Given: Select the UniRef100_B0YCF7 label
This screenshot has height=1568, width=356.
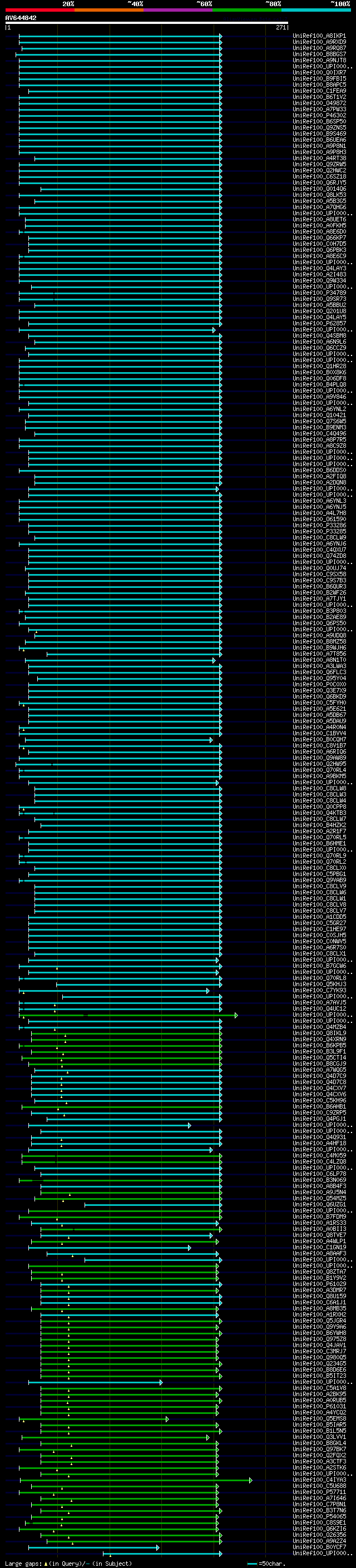Looking at the screenshot, I should pos(319,1547).
